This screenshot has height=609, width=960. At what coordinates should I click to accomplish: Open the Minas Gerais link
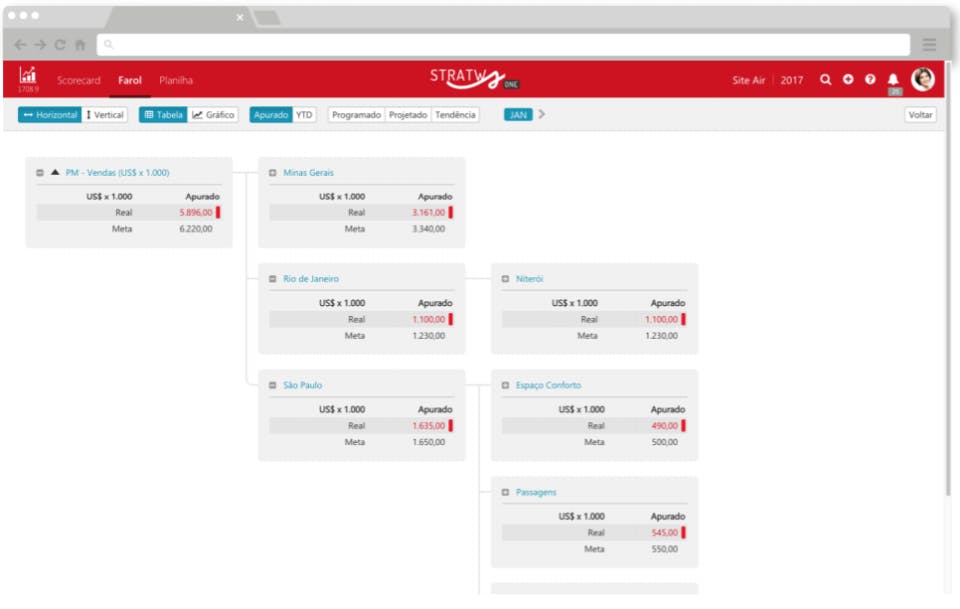pos(309,173)
